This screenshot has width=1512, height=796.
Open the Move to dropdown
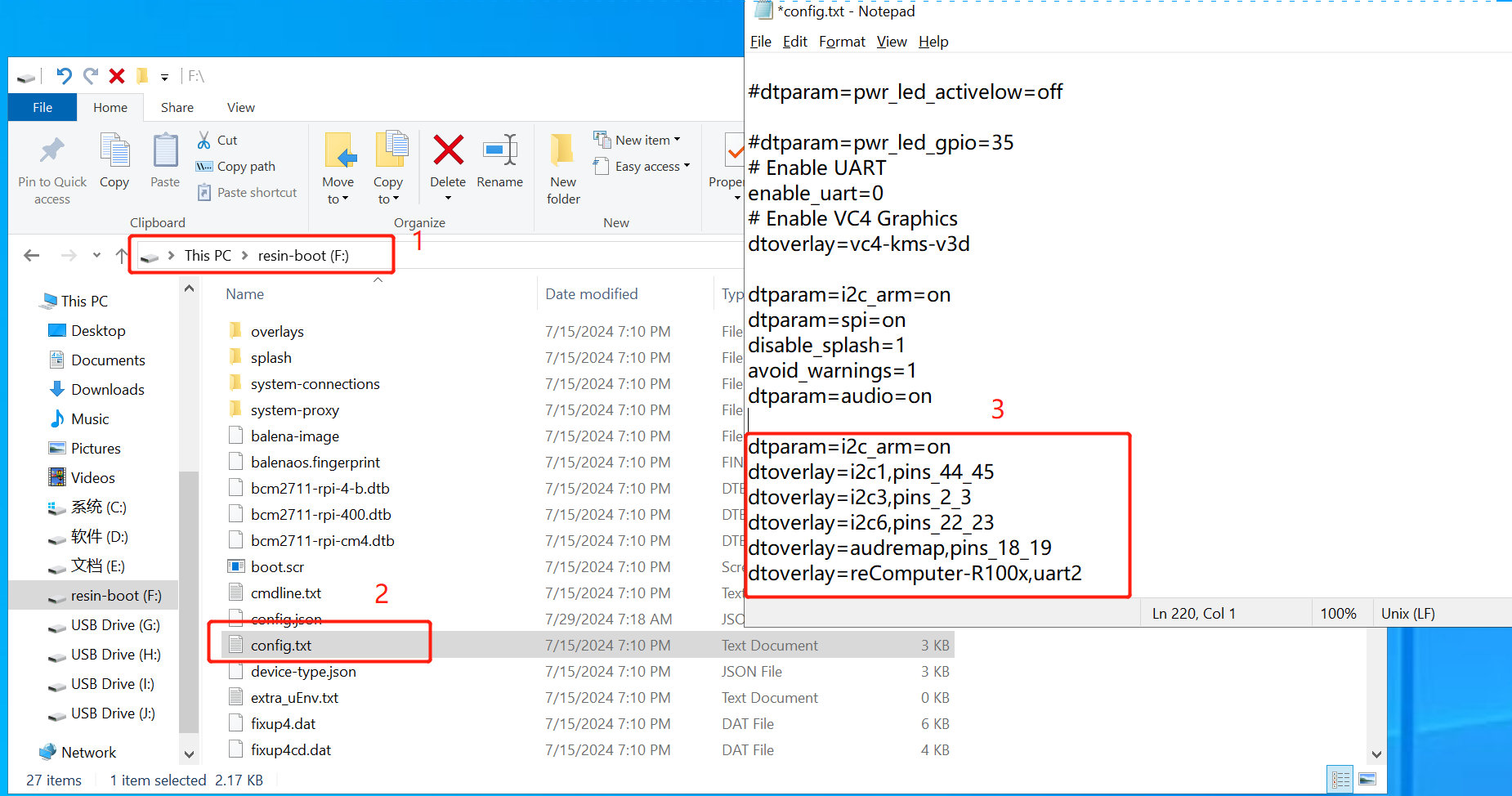(338, 190)
